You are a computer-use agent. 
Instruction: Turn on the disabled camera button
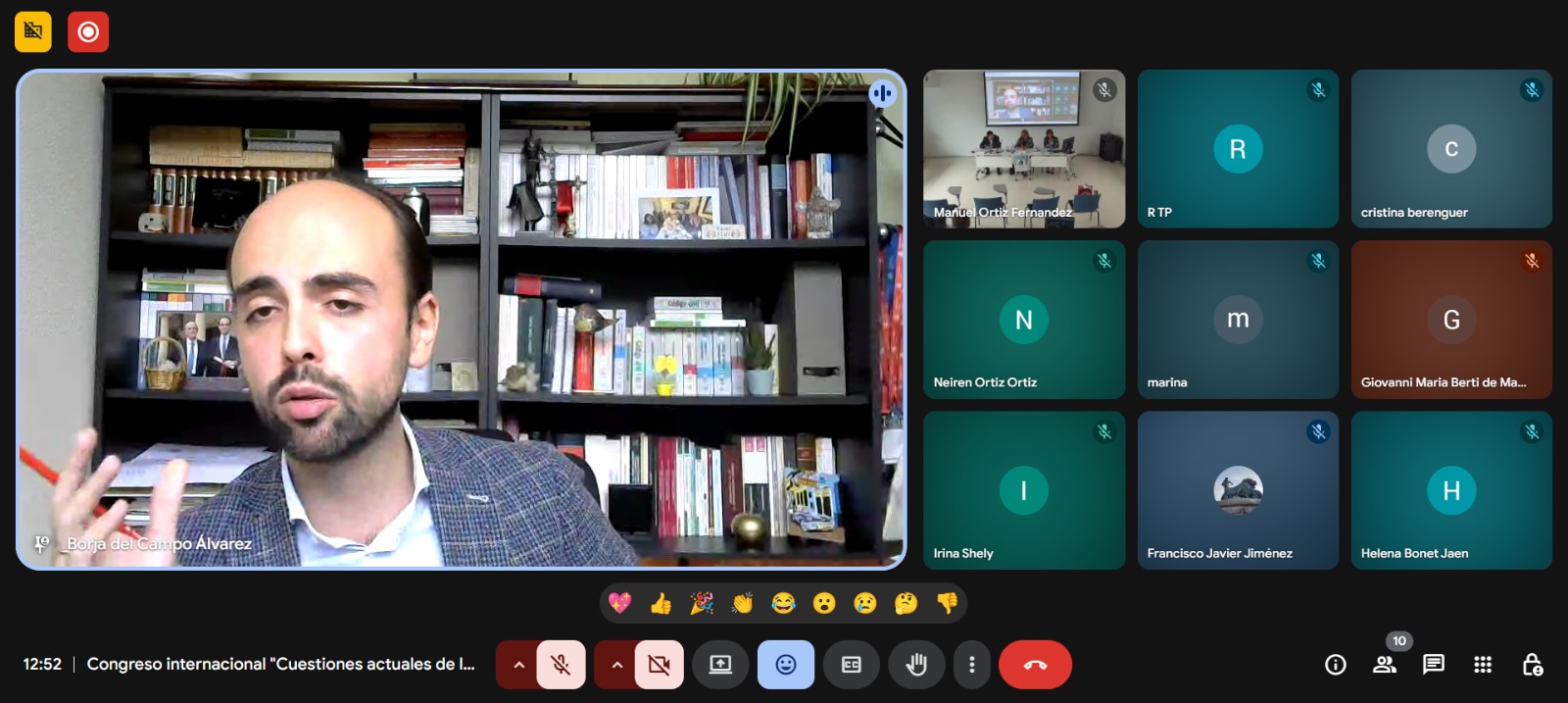point(659,665)
